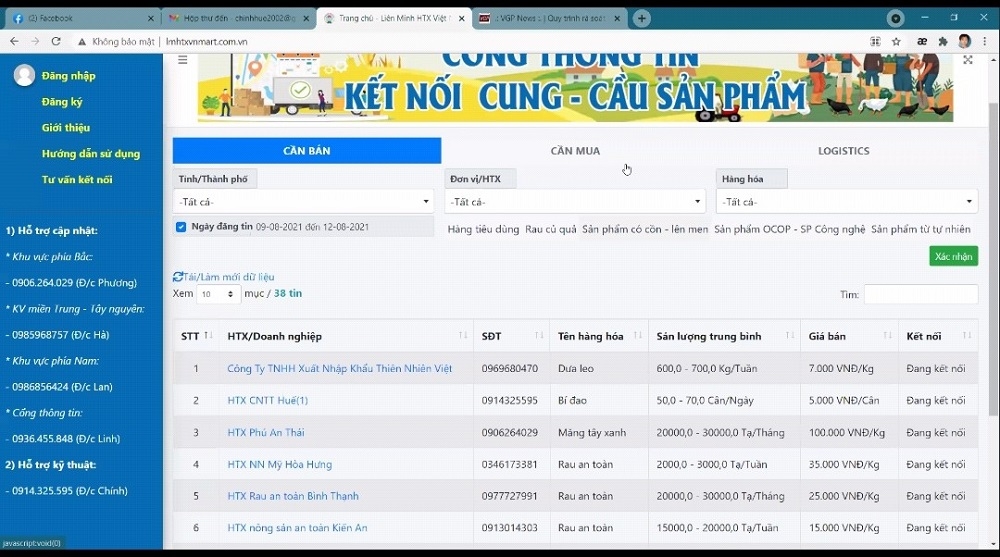
Task: Switch to VGP News browser tab
Action: [548, 19]
